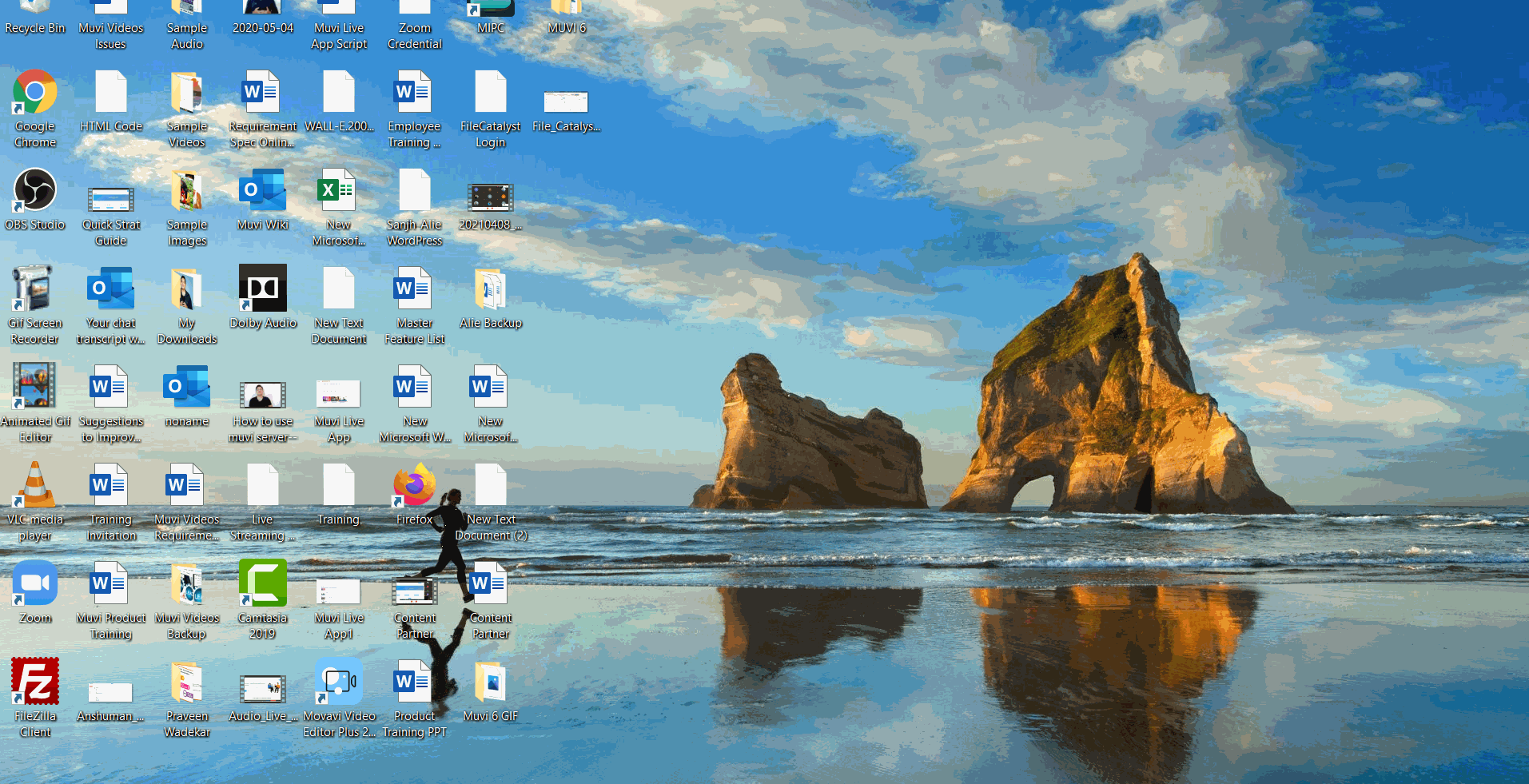The height and width of the screenshot is (784, 1529).
Task: Select the Live Streaming file icon
Action: 263,502
